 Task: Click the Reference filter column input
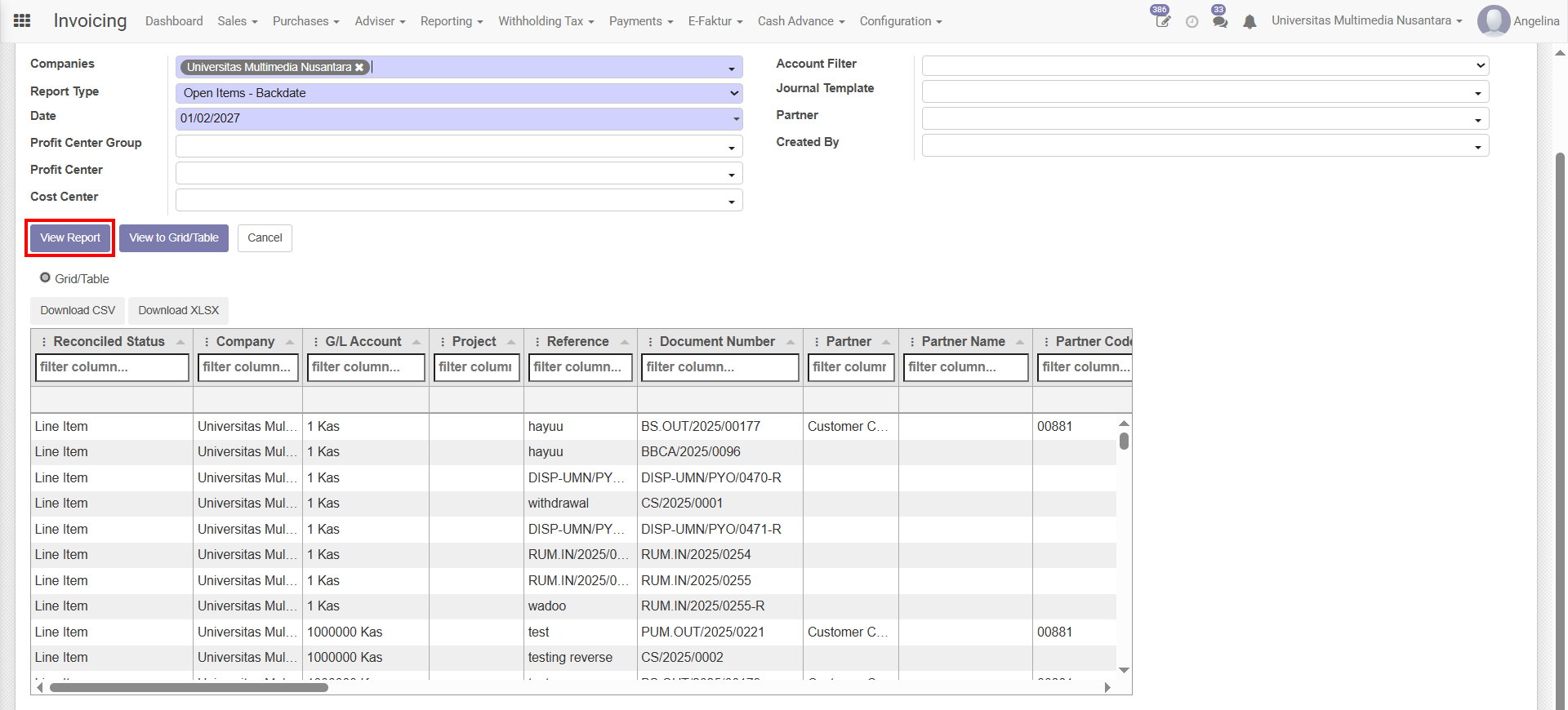click(x=580, y=367)
